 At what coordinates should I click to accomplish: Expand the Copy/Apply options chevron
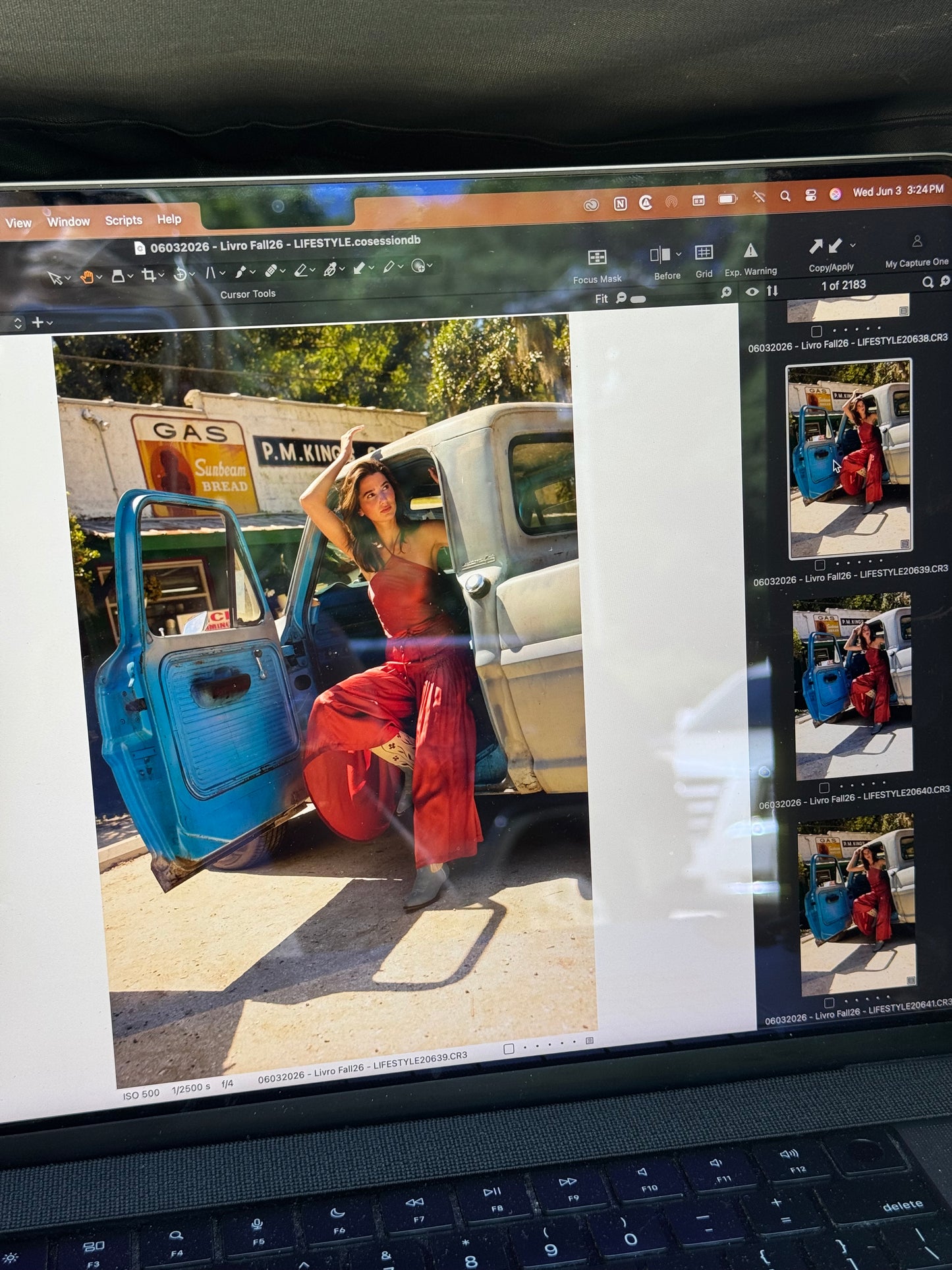[853, 245]
